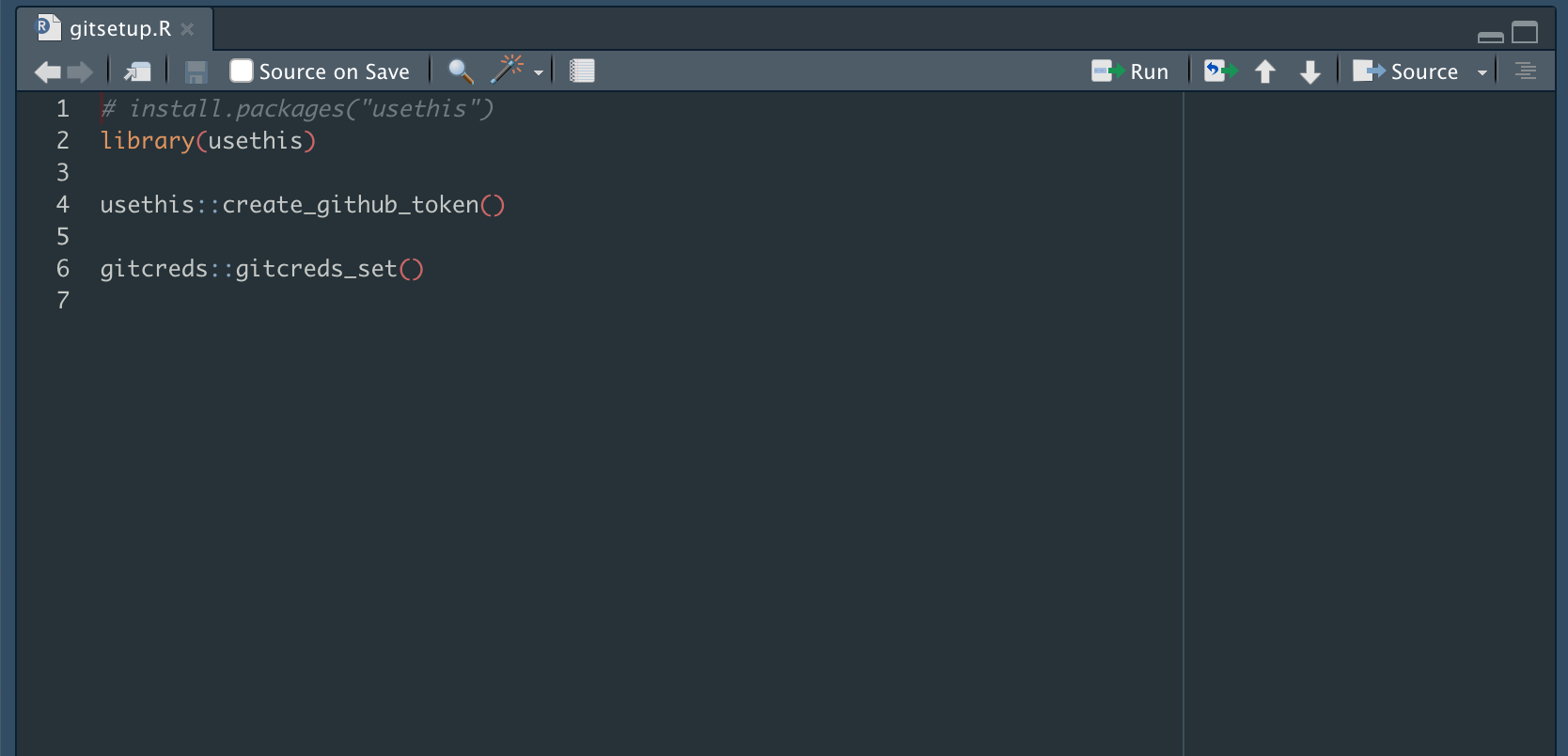1568x756 pixels.
Task: Source the active script file
Action: [x=1406, y=71]
